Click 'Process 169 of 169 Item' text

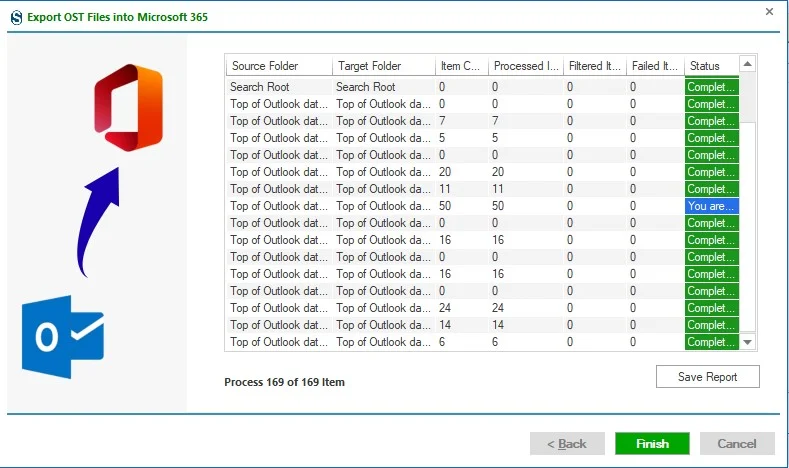pyautogui.click(x=284, y=382)
